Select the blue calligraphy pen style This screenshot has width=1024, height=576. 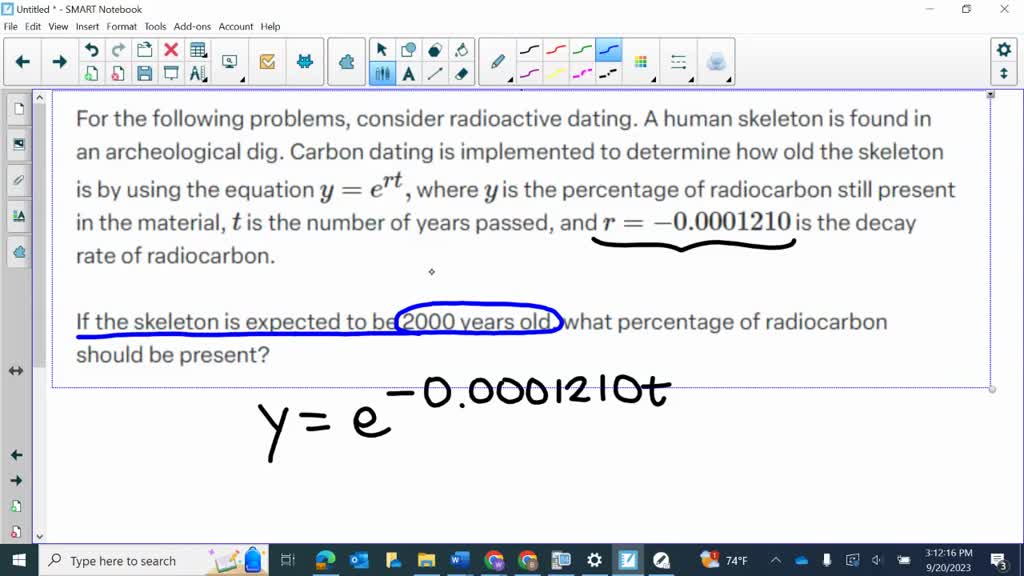tap(606, 48)
